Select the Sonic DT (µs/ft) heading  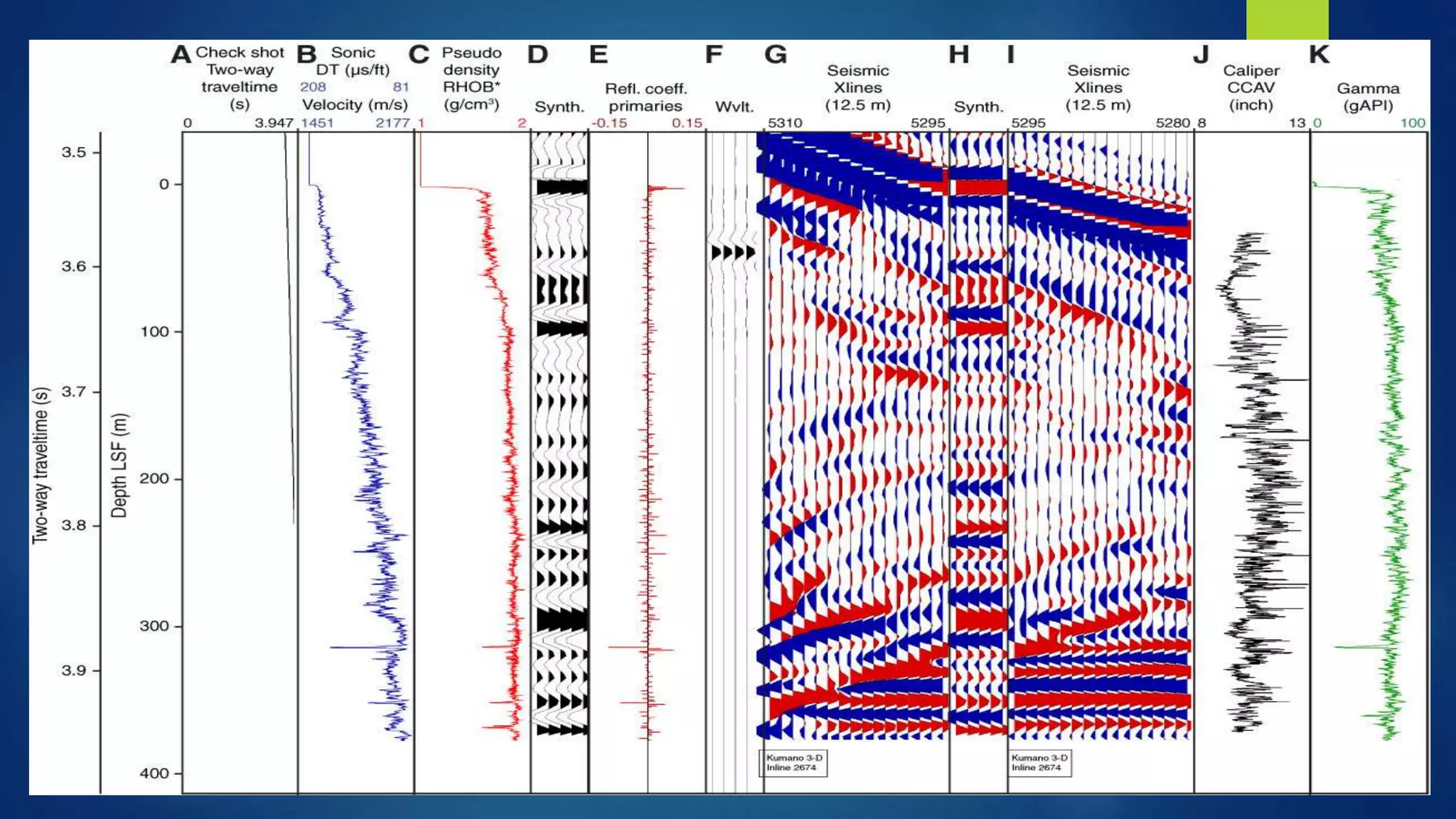pyautogui.click(x=353, y=61)
